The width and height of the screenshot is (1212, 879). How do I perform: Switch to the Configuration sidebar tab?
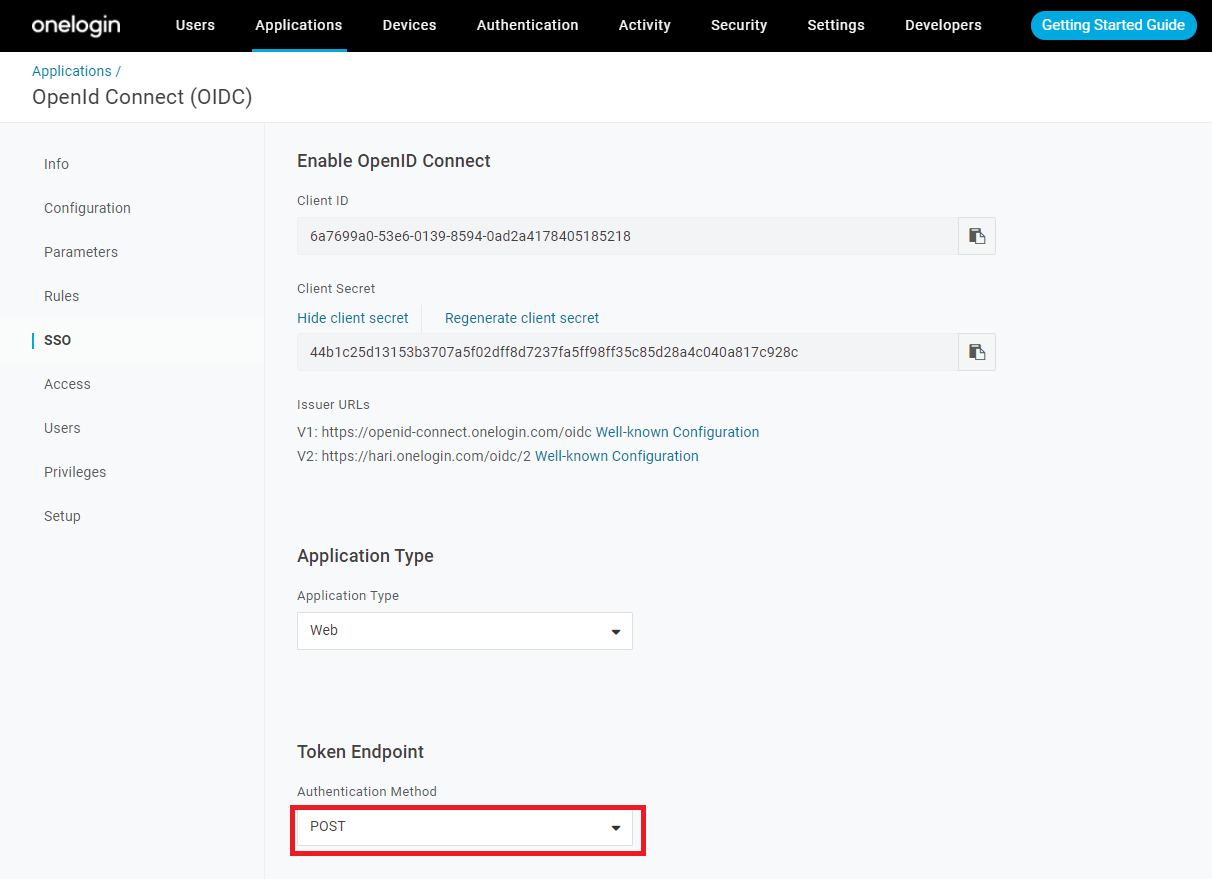point(87,208)
